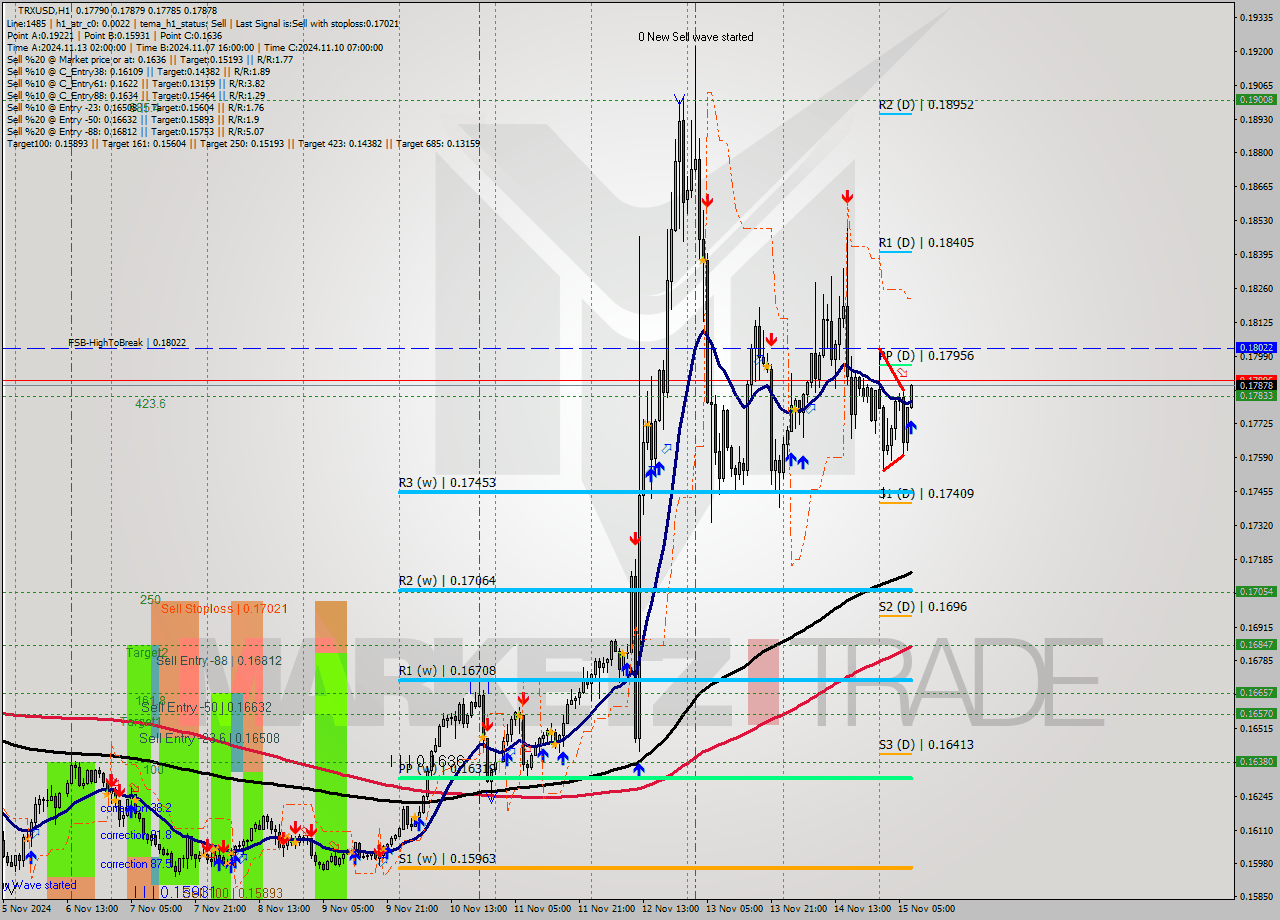Click the 14 Nov 13:00 time axis label

pos(864,909)
